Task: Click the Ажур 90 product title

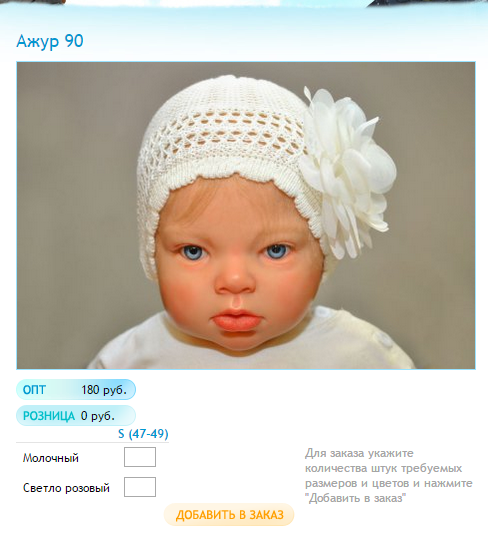Action: pos(50,41)
